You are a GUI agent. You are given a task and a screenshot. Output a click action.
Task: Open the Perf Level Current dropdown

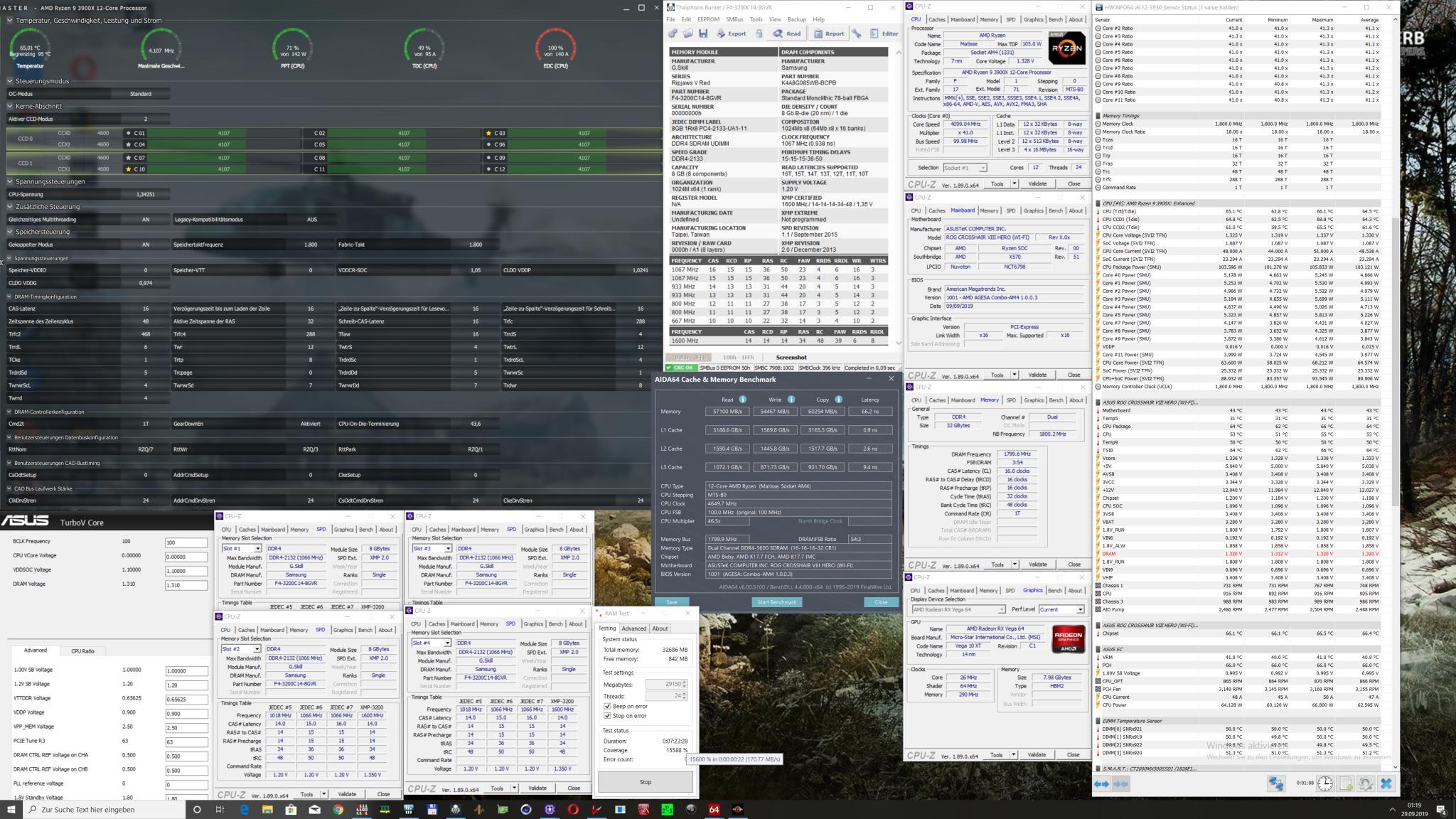(x=1061, y=609)
